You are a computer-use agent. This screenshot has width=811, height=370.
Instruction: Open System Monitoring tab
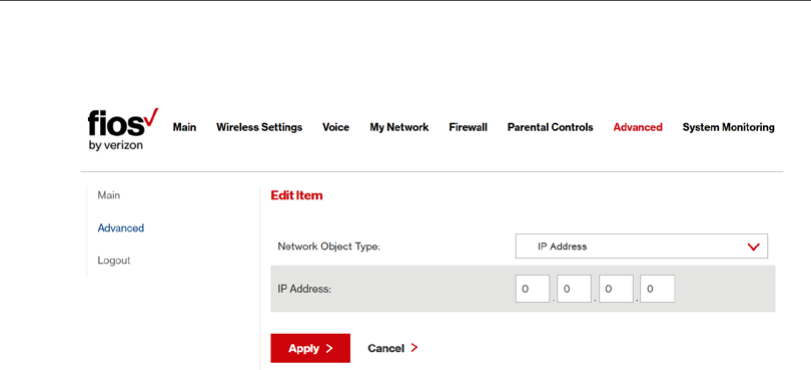[x=728, y=127]
